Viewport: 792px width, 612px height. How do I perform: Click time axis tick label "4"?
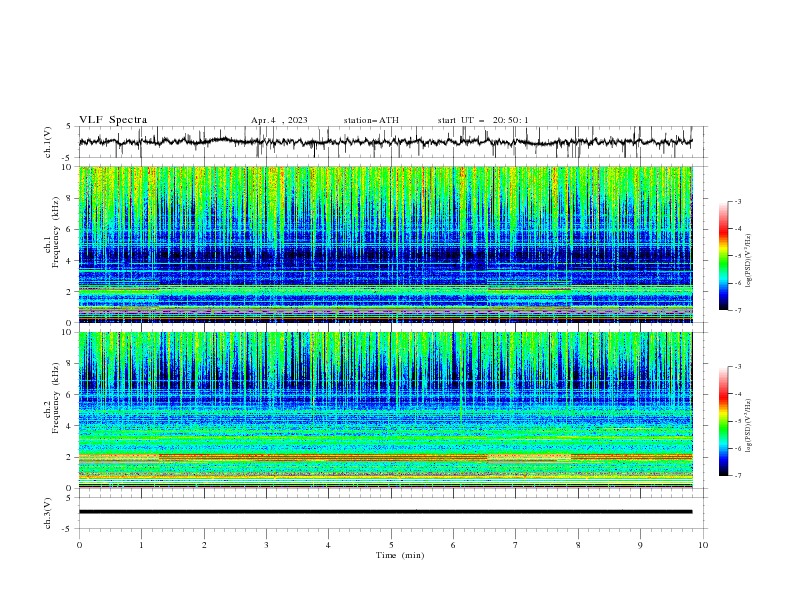328,545
